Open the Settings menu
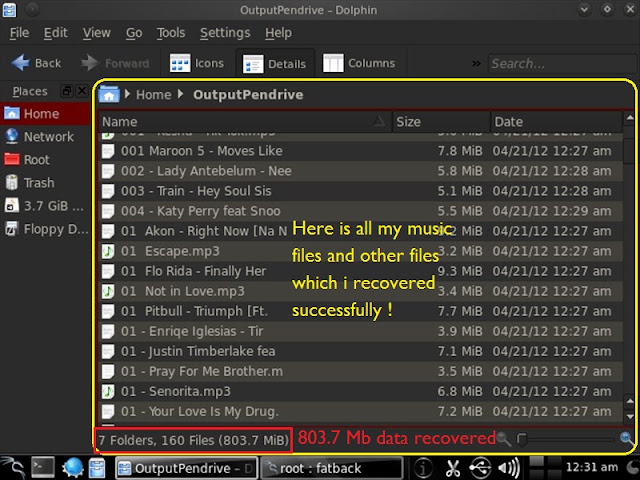 pos(225,33)
